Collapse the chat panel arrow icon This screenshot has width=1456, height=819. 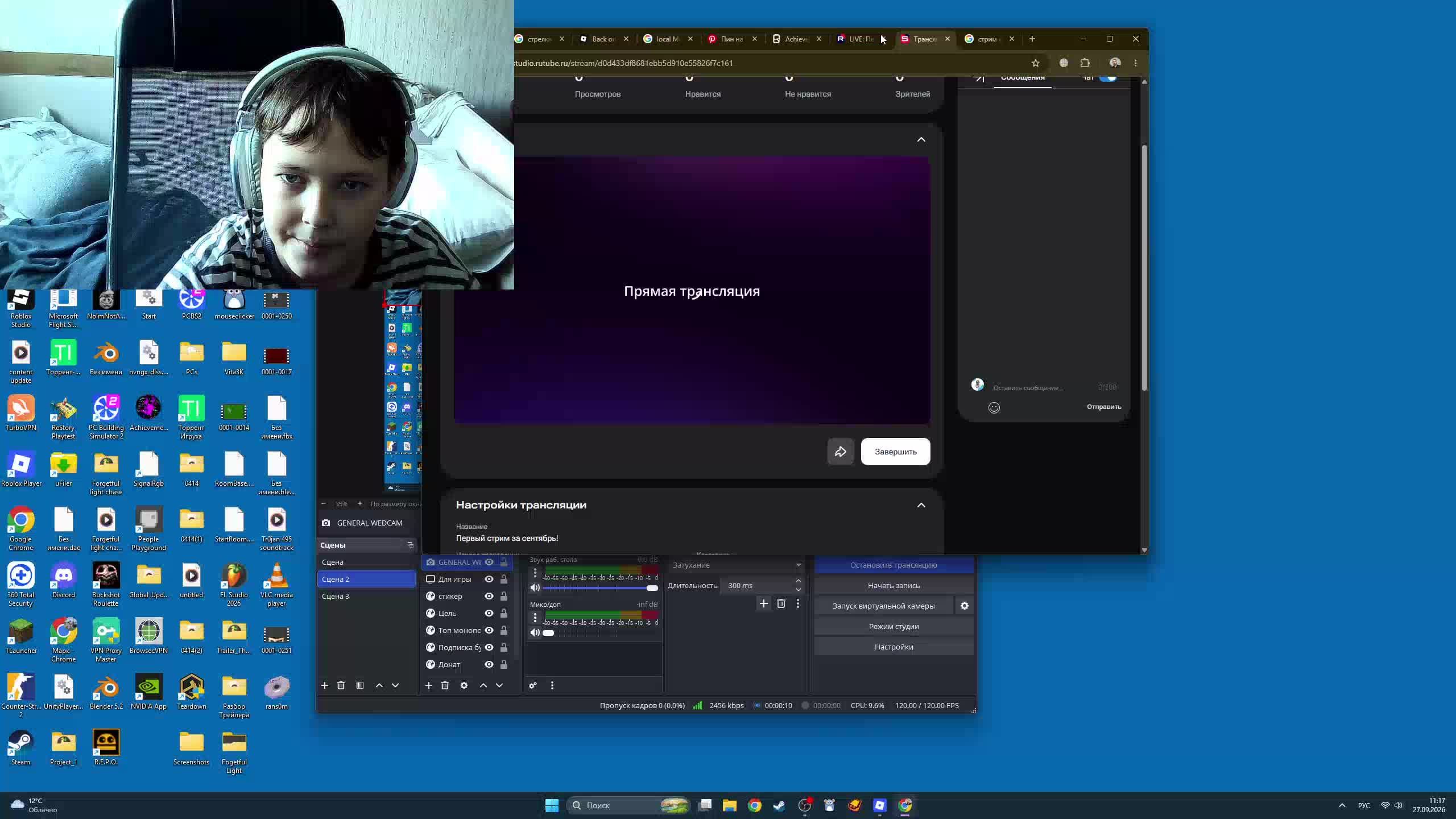(978, 78)
